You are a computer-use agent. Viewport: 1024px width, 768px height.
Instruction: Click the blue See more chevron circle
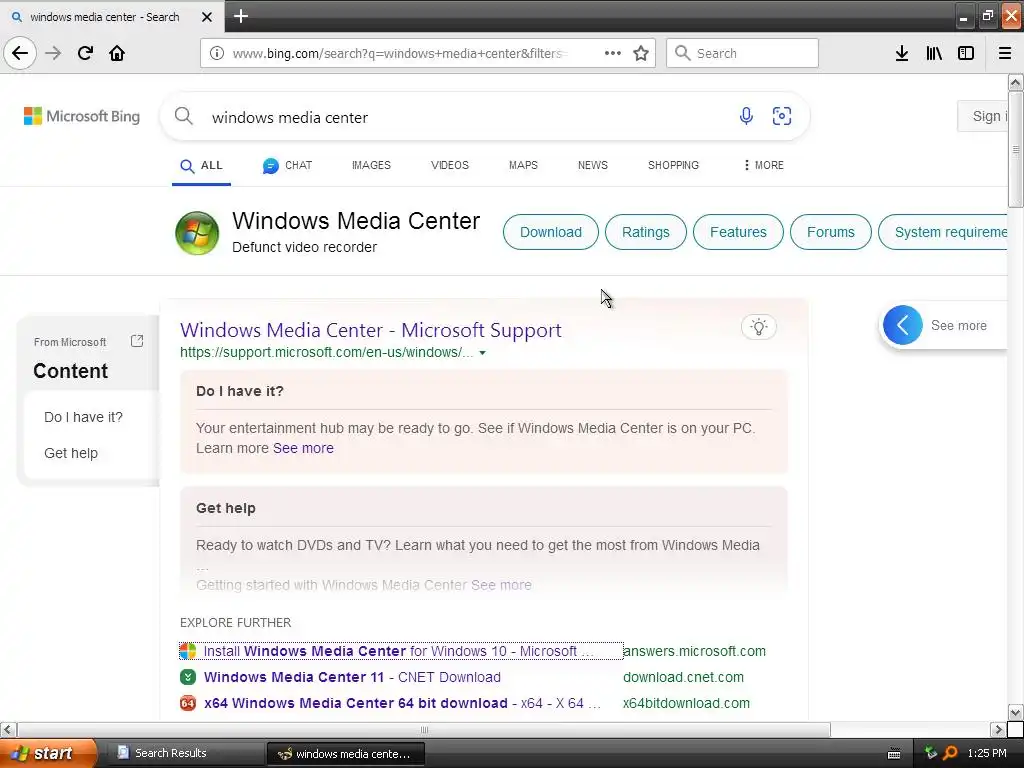click(903, 325)
